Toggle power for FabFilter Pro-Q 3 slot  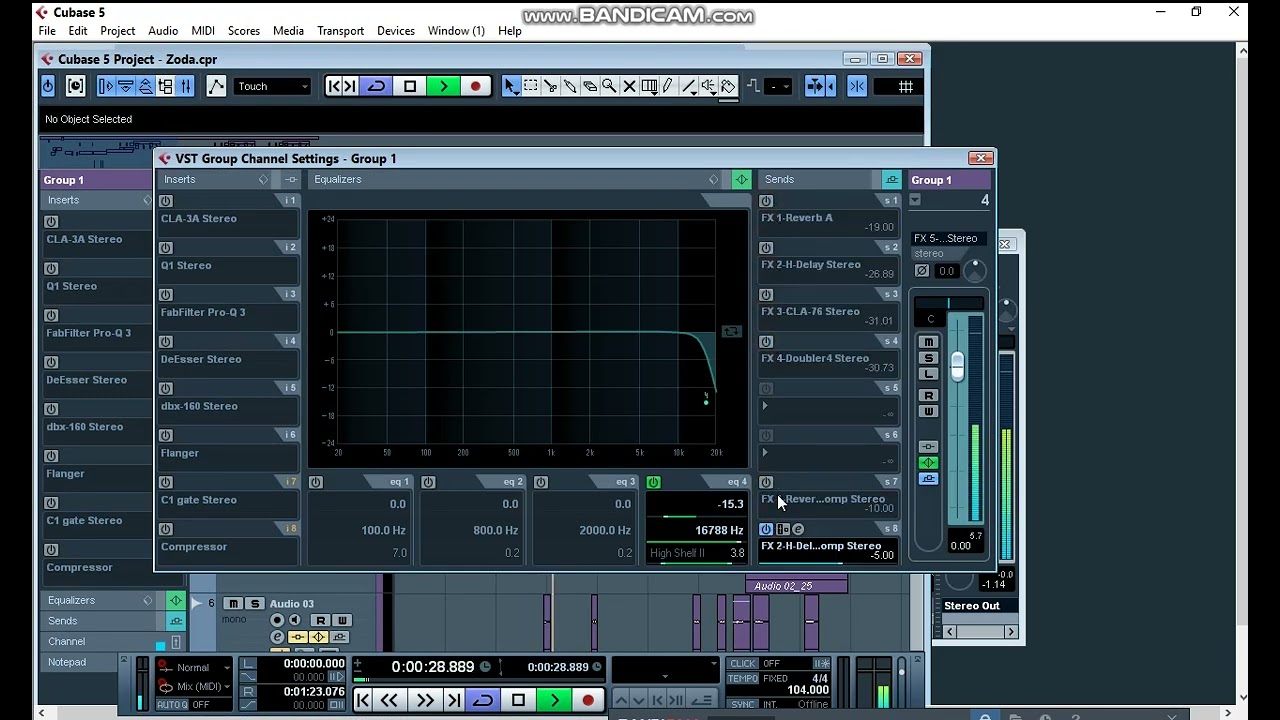click(x=166, y=295)
